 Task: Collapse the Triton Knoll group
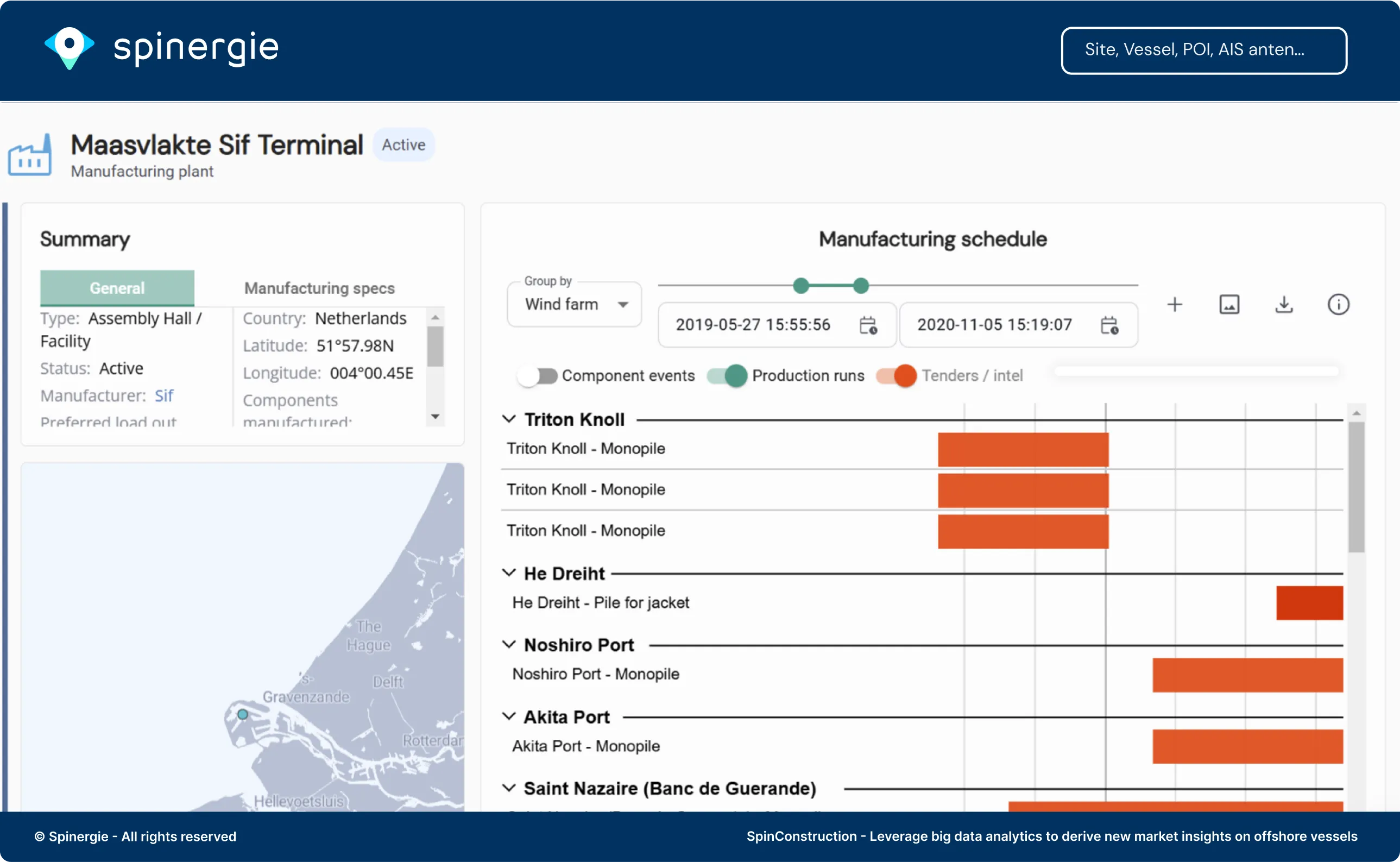(x=509, y=419)
